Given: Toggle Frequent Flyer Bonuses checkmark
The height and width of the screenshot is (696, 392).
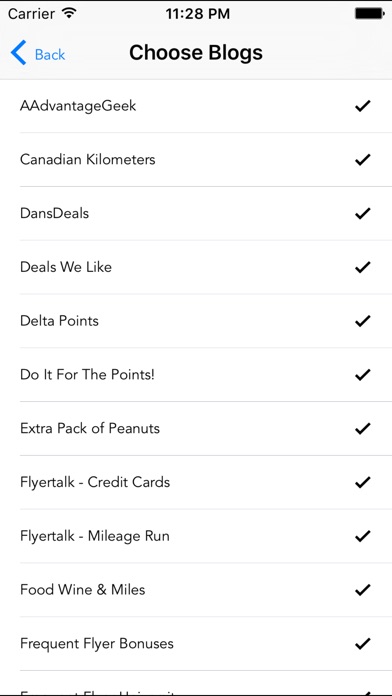Looking at the screenshot, I should [363, 643].
